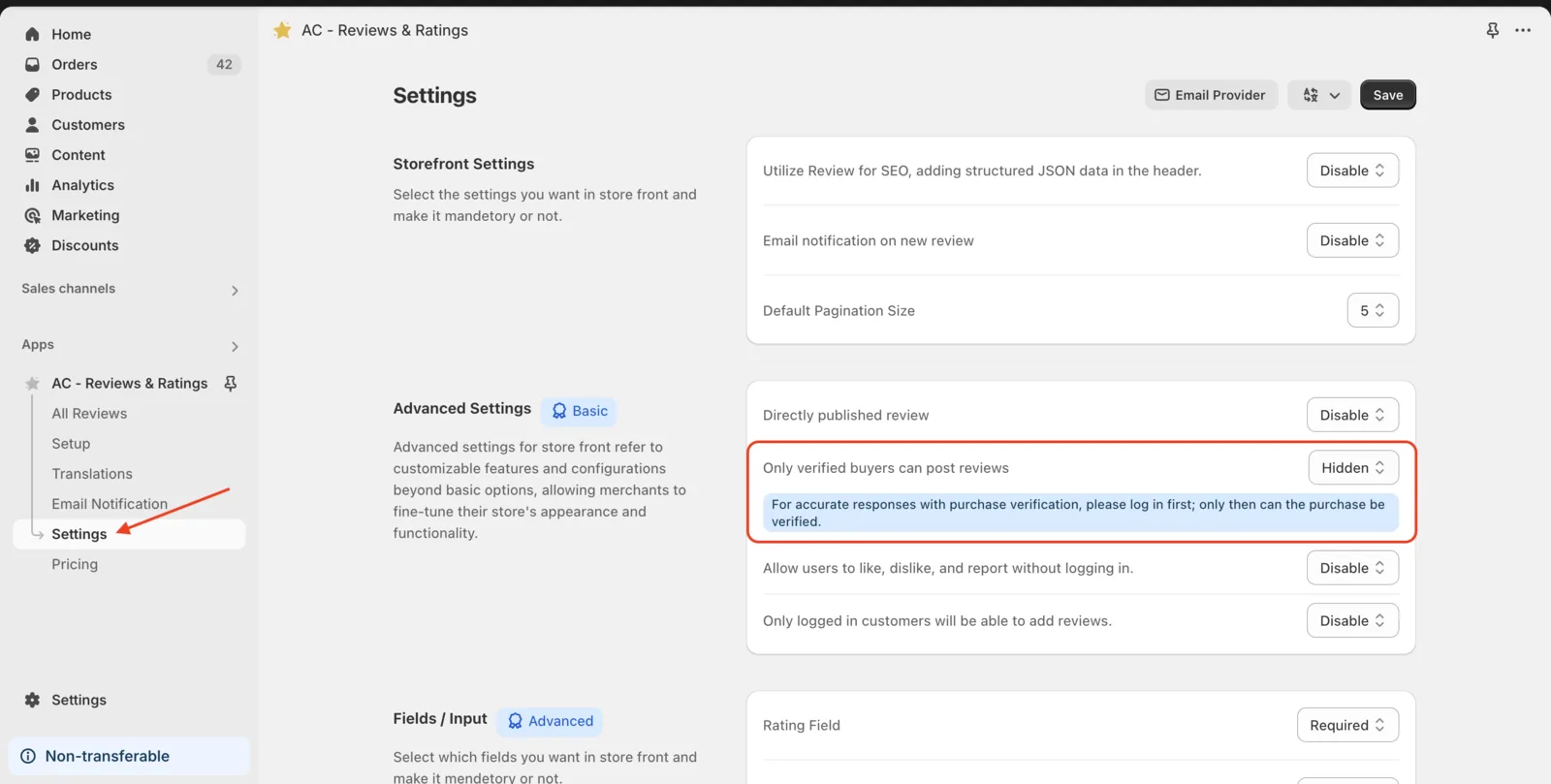1551x784 pixels.
Task: Click the Analytics bar chart icon
Action: pos(32,184)
